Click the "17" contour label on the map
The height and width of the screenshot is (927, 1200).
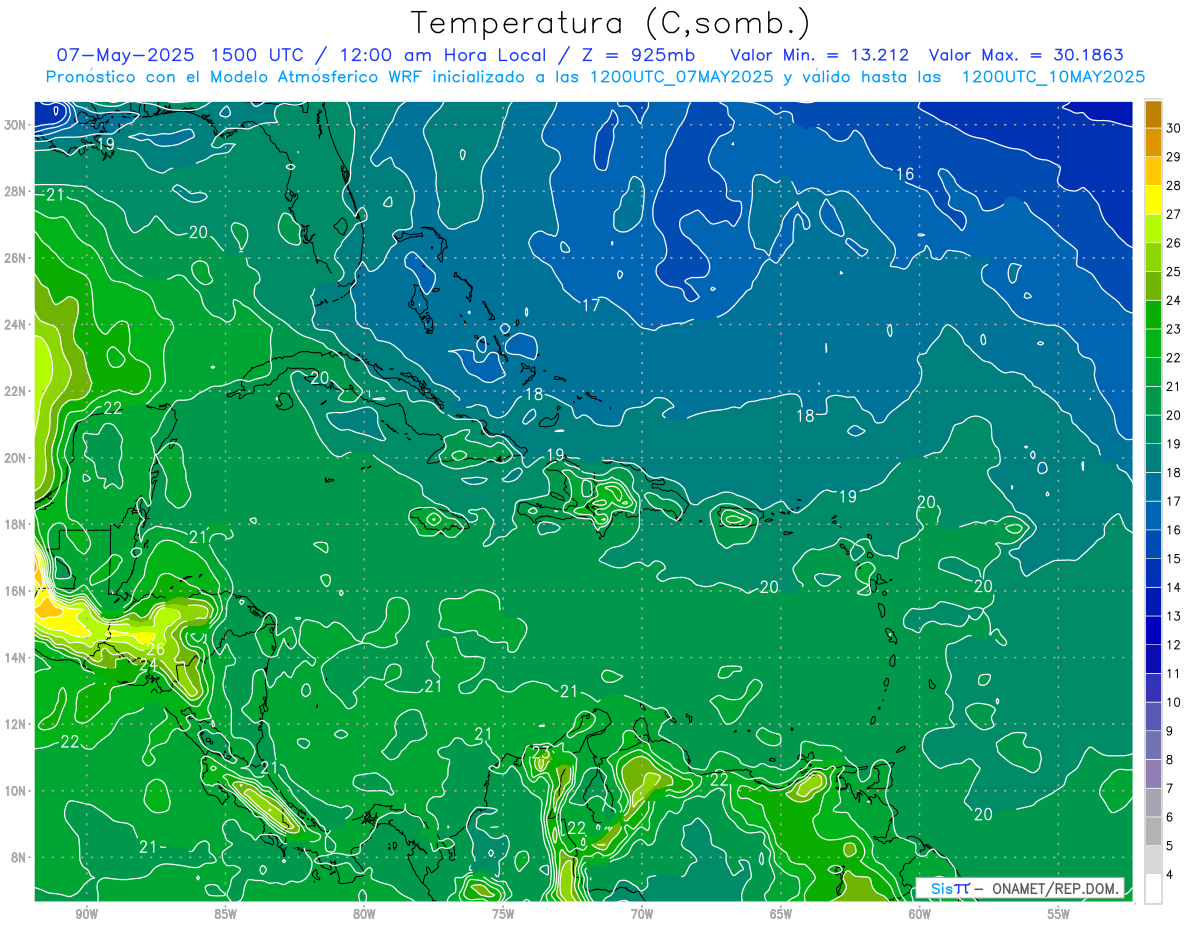[x=591, y=305]
